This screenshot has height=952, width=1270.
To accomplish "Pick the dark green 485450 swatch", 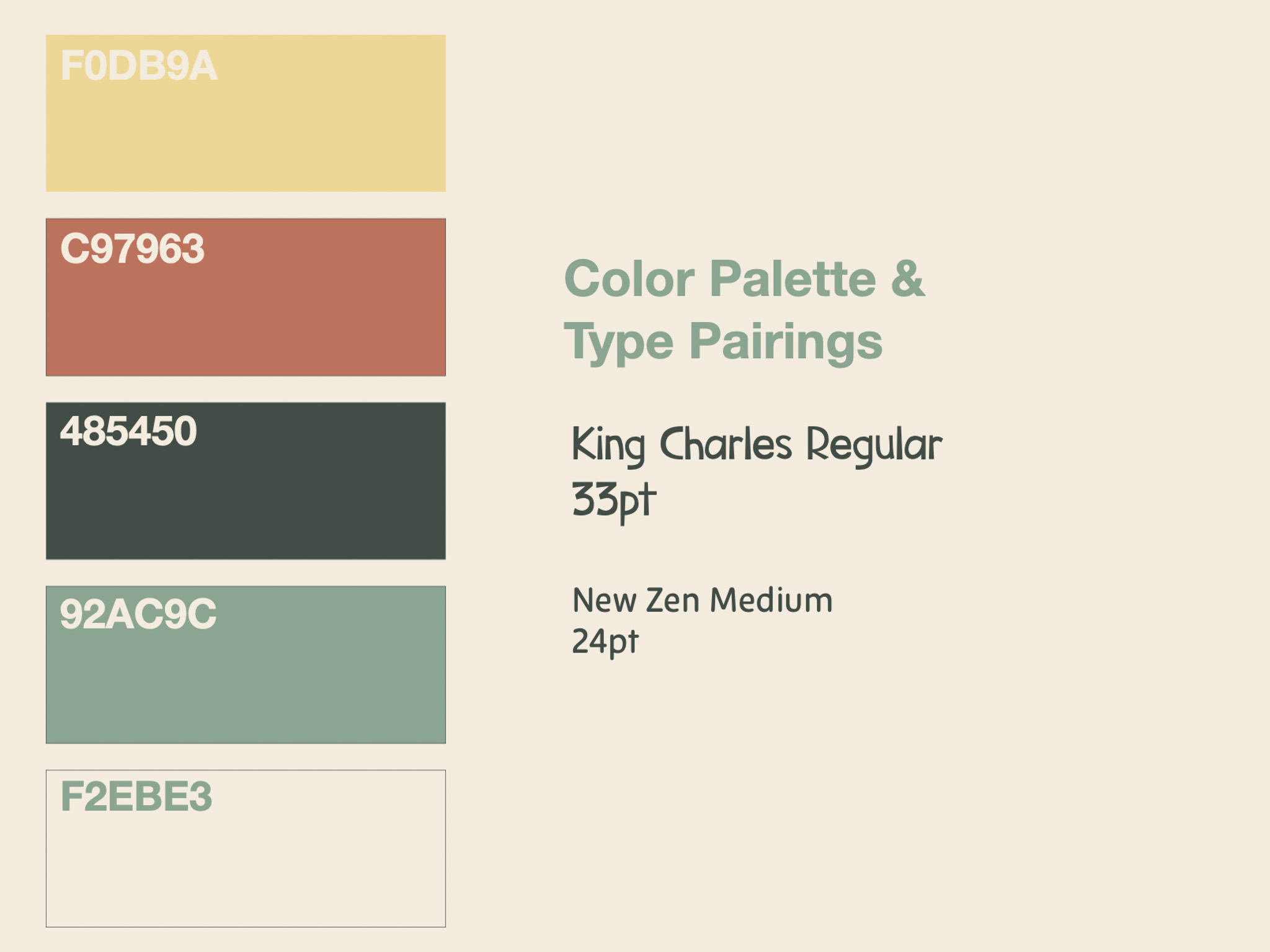I will point(246,480).
